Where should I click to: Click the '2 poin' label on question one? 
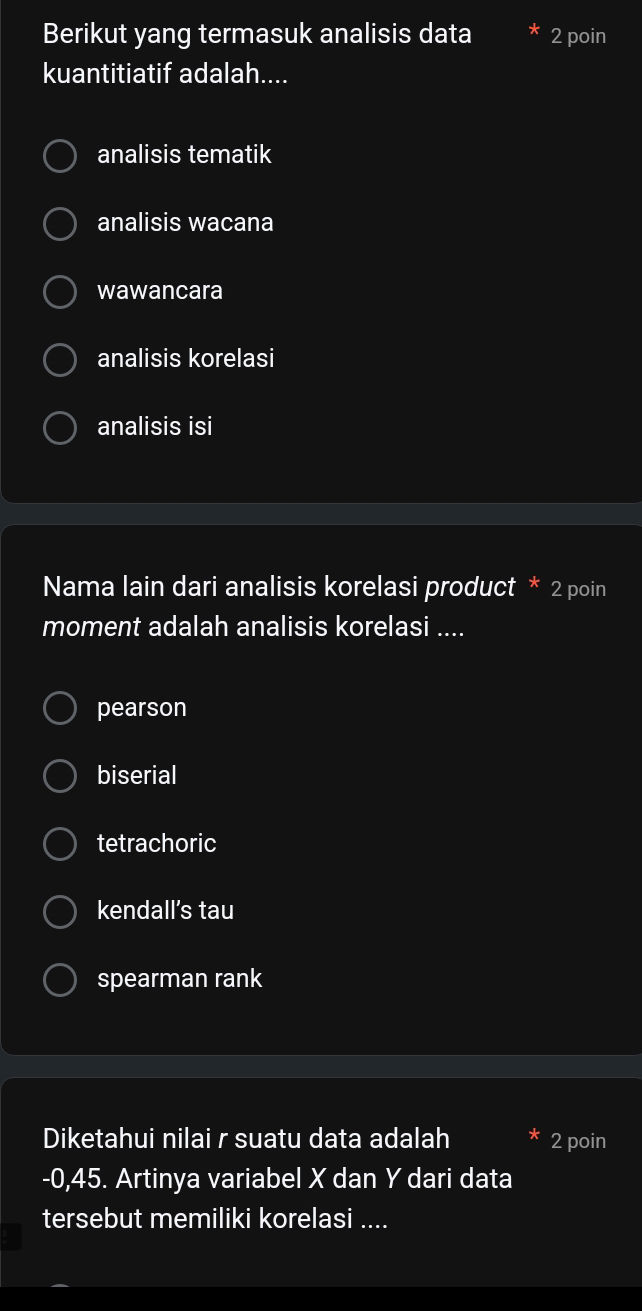click(x=578, y=36)
